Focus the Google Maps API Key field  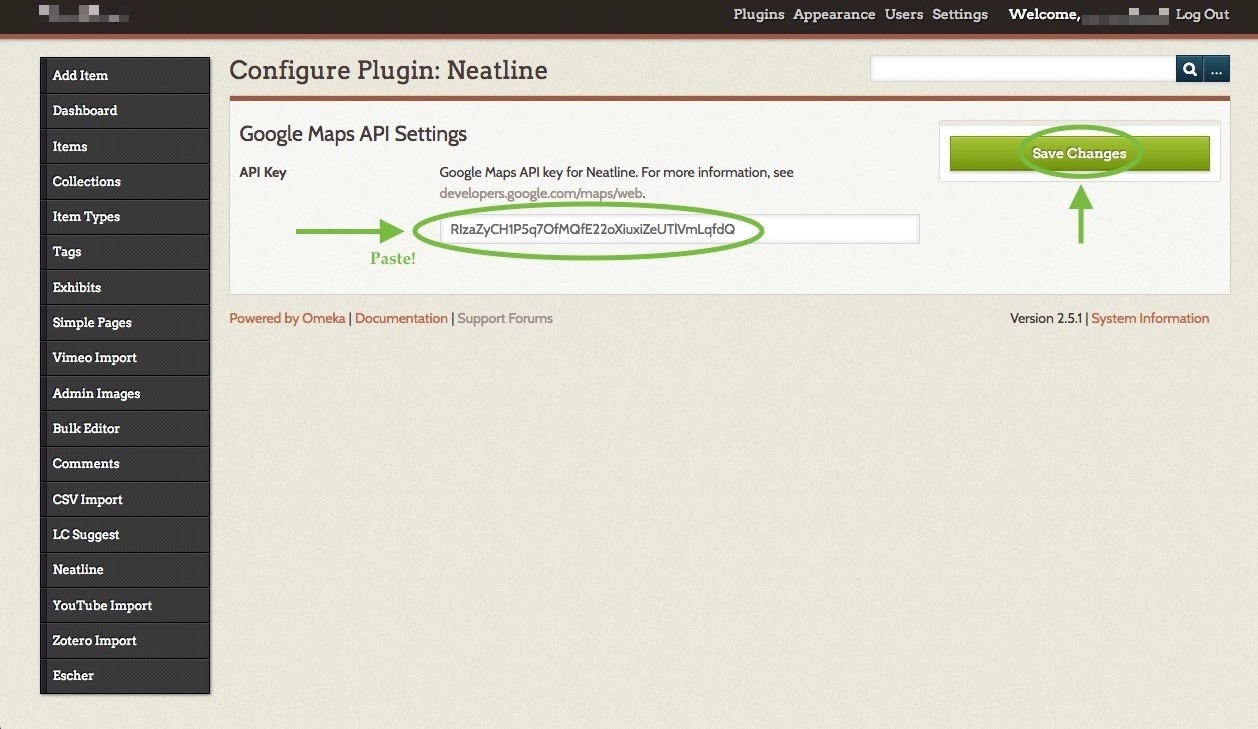coord(679,229)
